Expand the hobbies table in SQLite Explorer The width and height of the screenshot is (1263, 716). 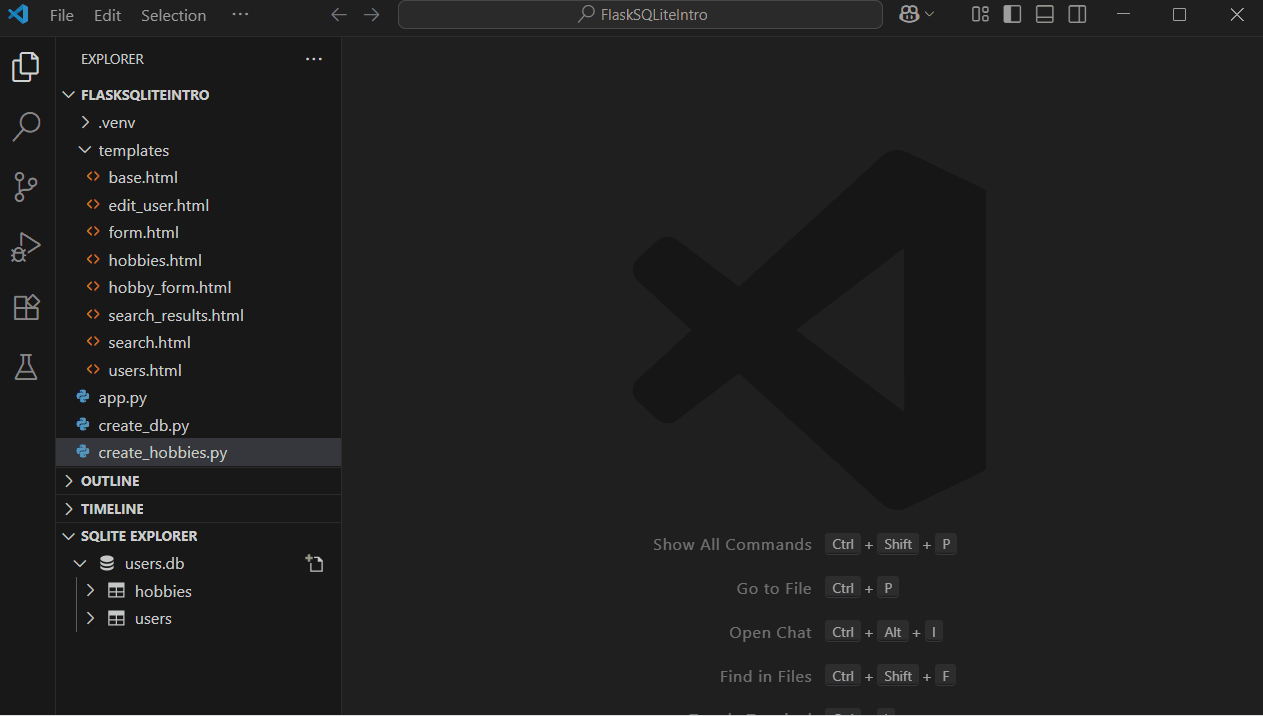coord(91,591)
